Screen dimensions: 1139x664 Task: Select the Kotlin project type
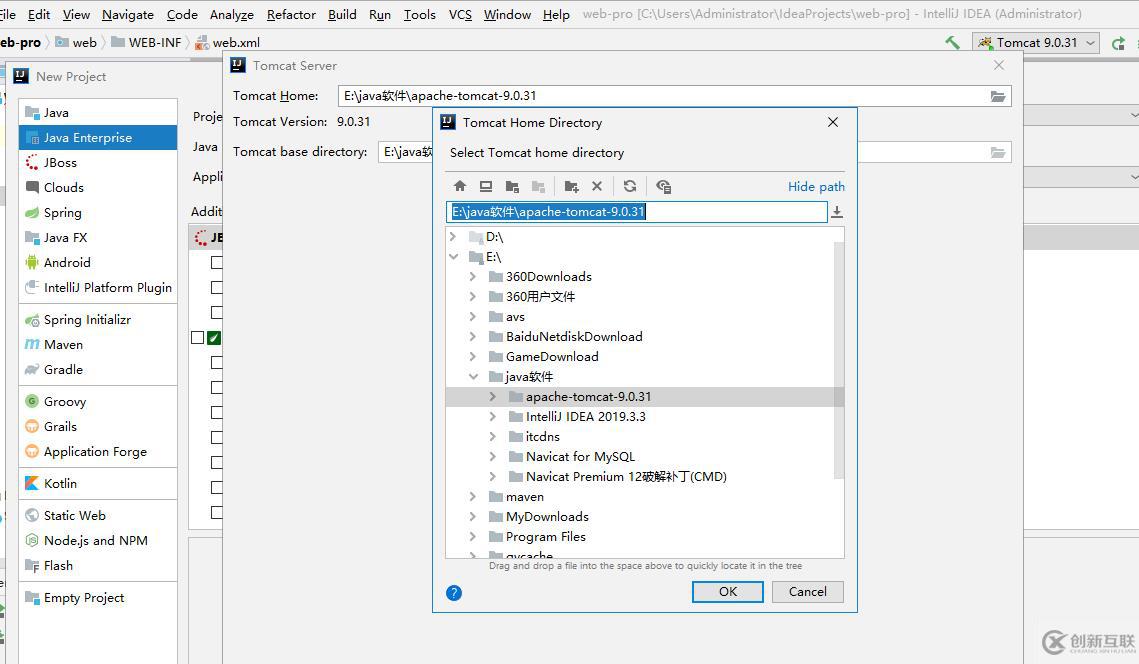[x=98, y=483]
